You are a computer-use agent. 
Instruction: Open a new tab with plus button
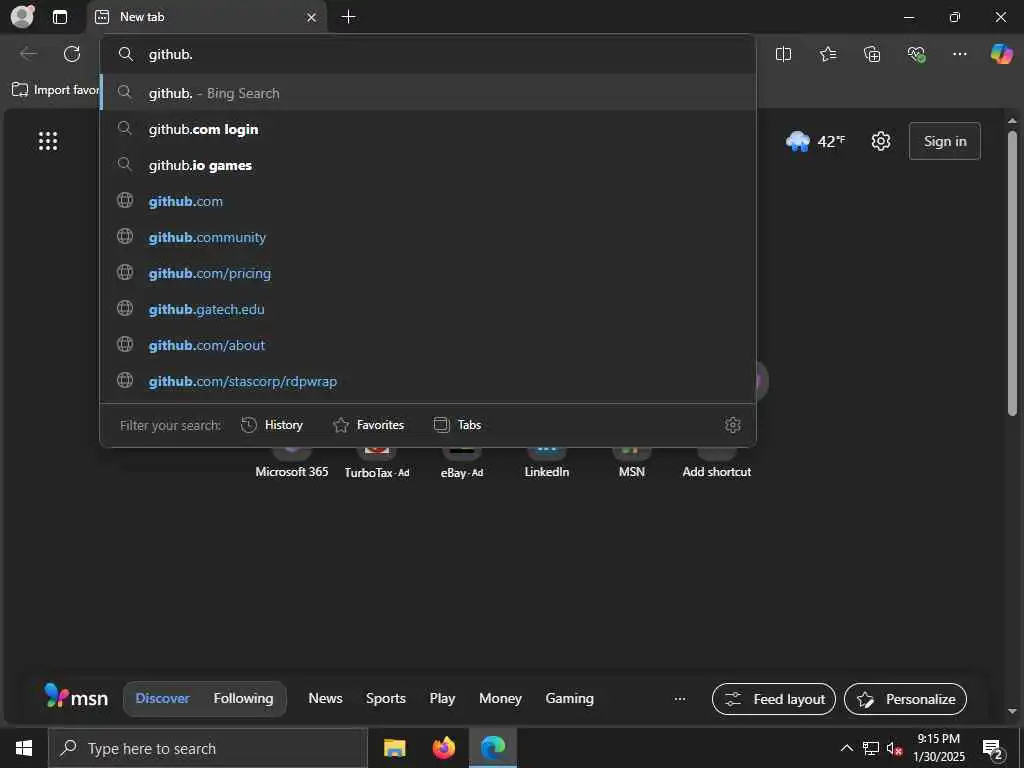[349, 17]
